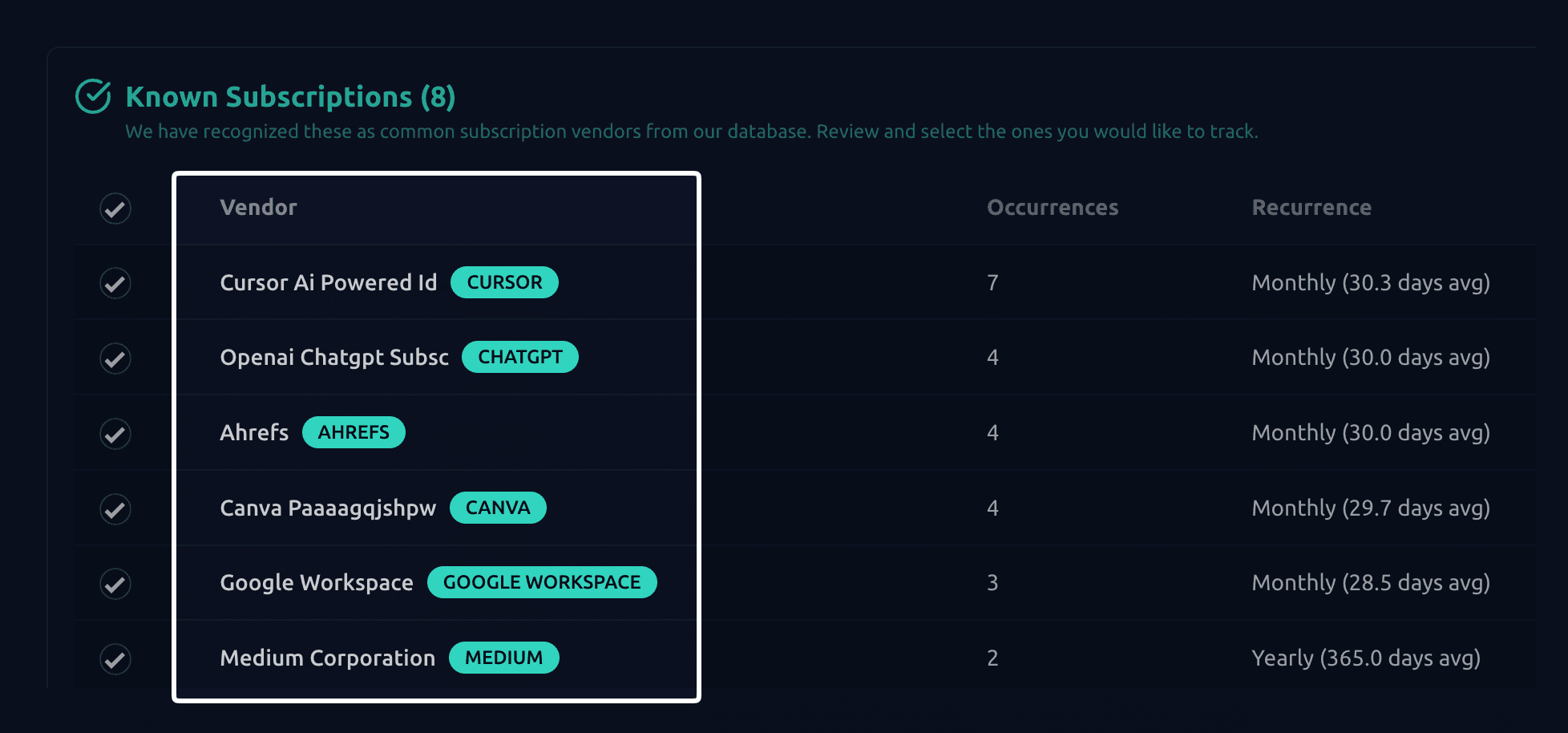Select the Cursor Ai Powered Id vendor name

point(329,282)
